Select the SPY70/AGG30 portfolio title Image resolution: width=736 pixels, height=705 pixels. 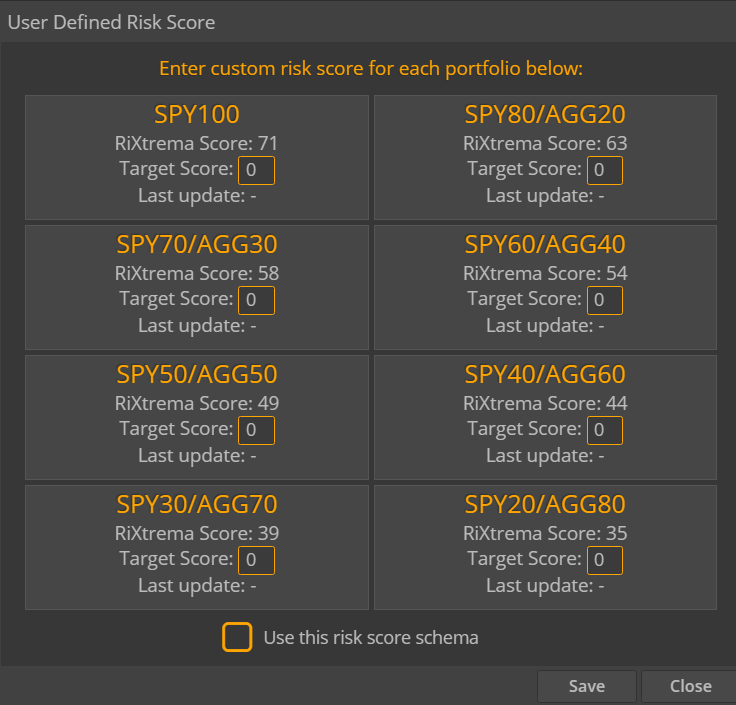click(197, 244)
